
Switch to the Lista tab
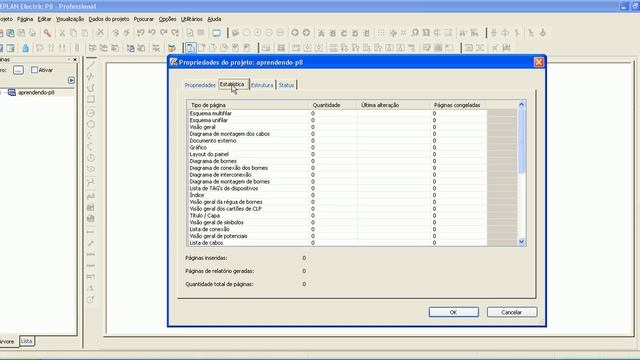[x=27, y=341]
